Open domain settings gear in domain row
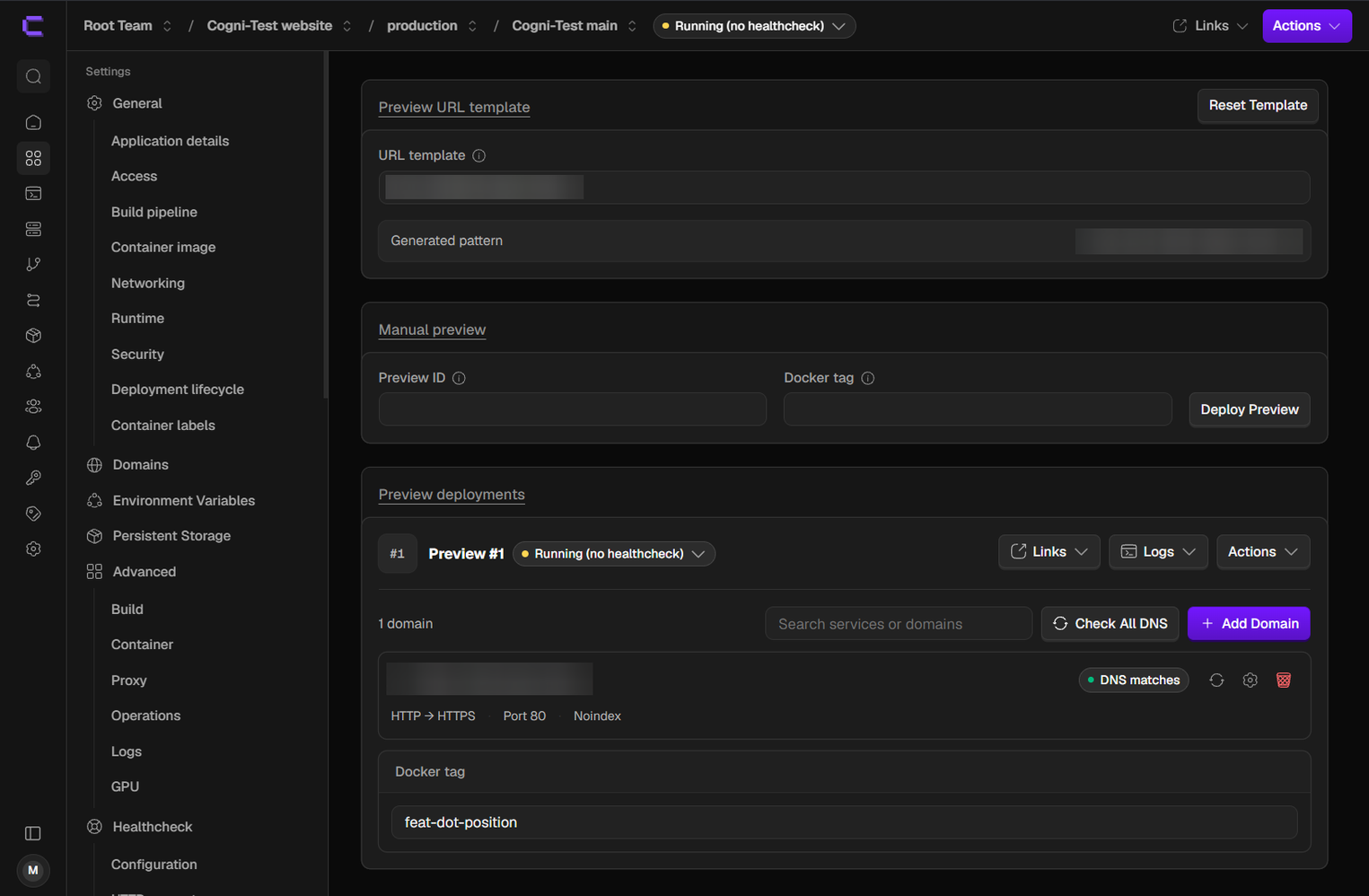Image resolution: width=1369 pixels, height=896 pixels. 1250,680
